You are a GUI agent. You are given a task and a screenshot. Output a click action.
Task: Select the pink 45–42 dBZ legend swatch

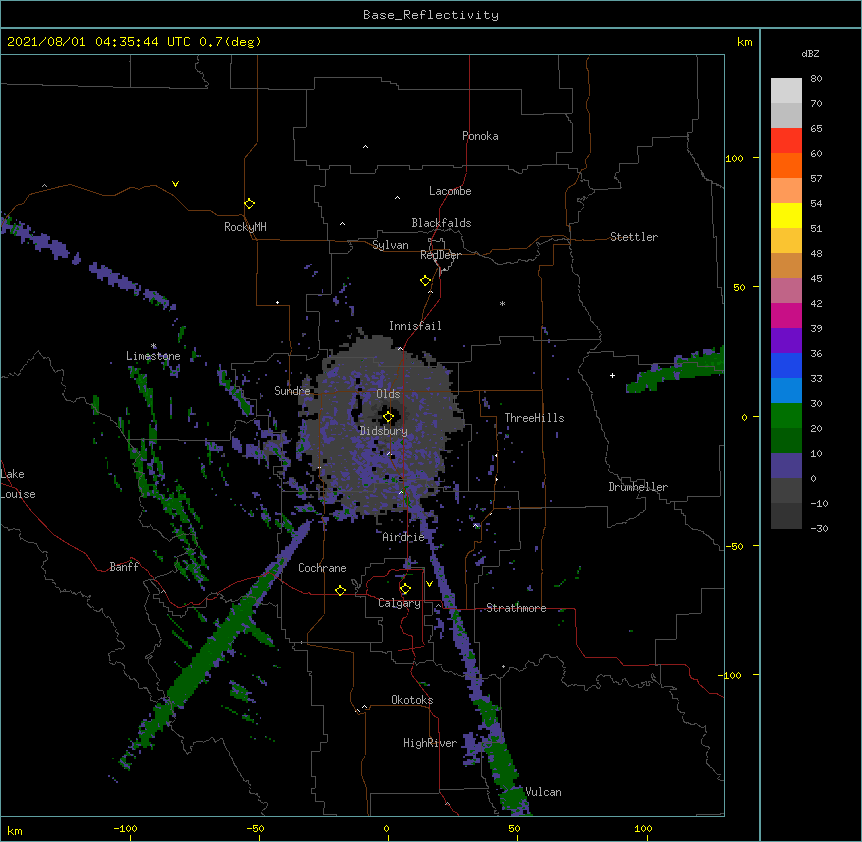(786, 290)
